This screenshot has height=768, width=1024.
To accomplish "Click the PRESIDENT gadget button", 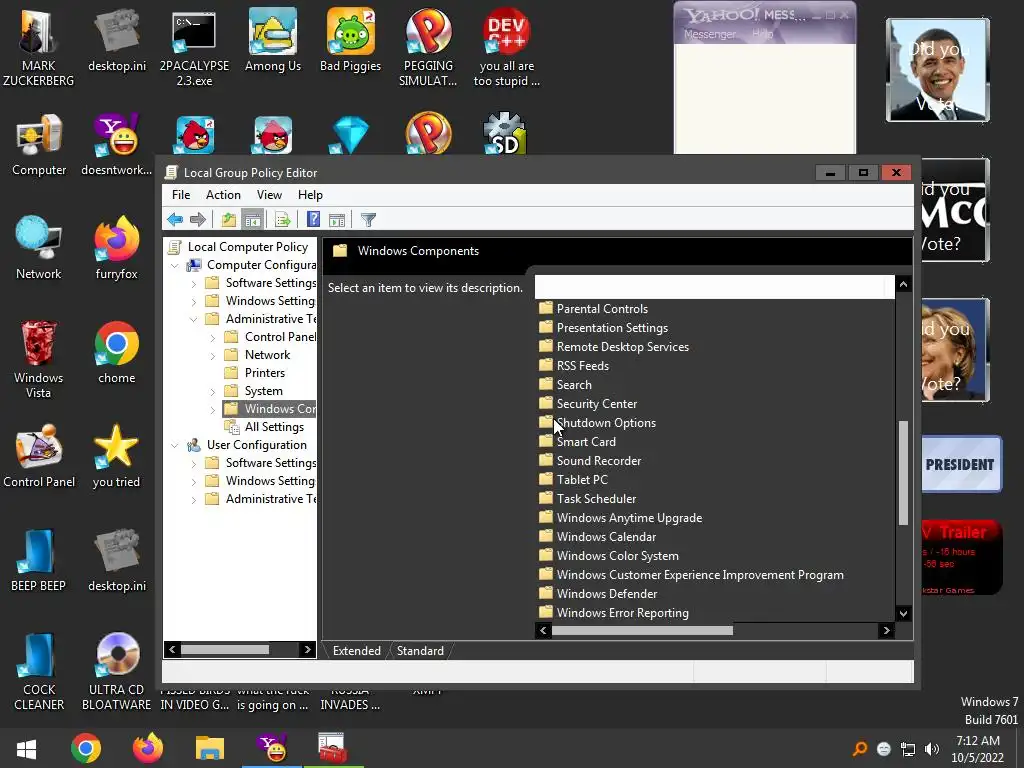I will 961,464.
